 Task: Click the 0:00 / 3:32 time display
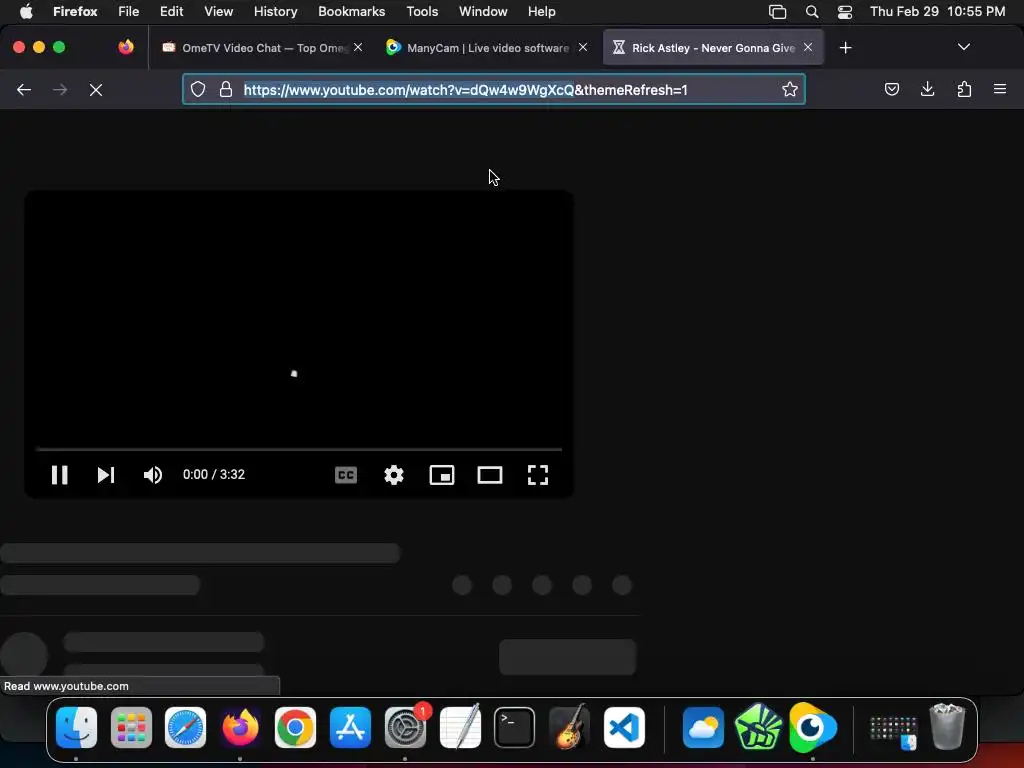tap(214, 475)
